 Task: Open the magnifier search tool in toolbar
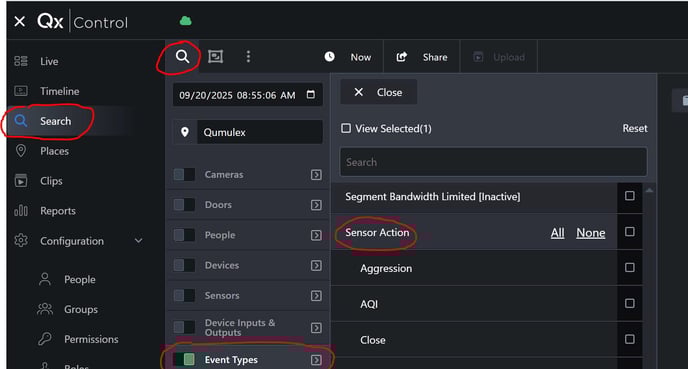[183, 57]
